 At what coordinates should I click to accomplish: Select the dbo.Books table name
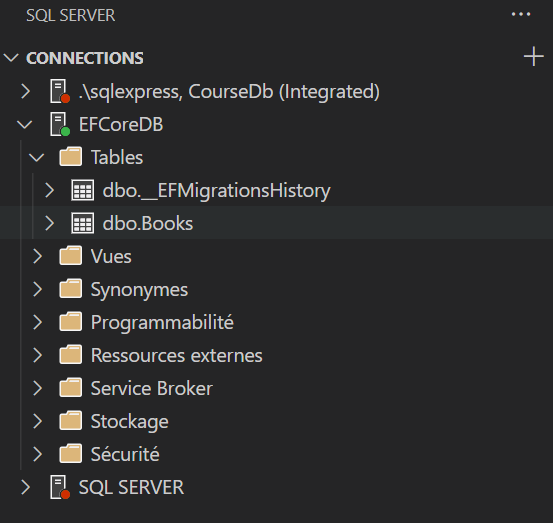click(148, 223)
